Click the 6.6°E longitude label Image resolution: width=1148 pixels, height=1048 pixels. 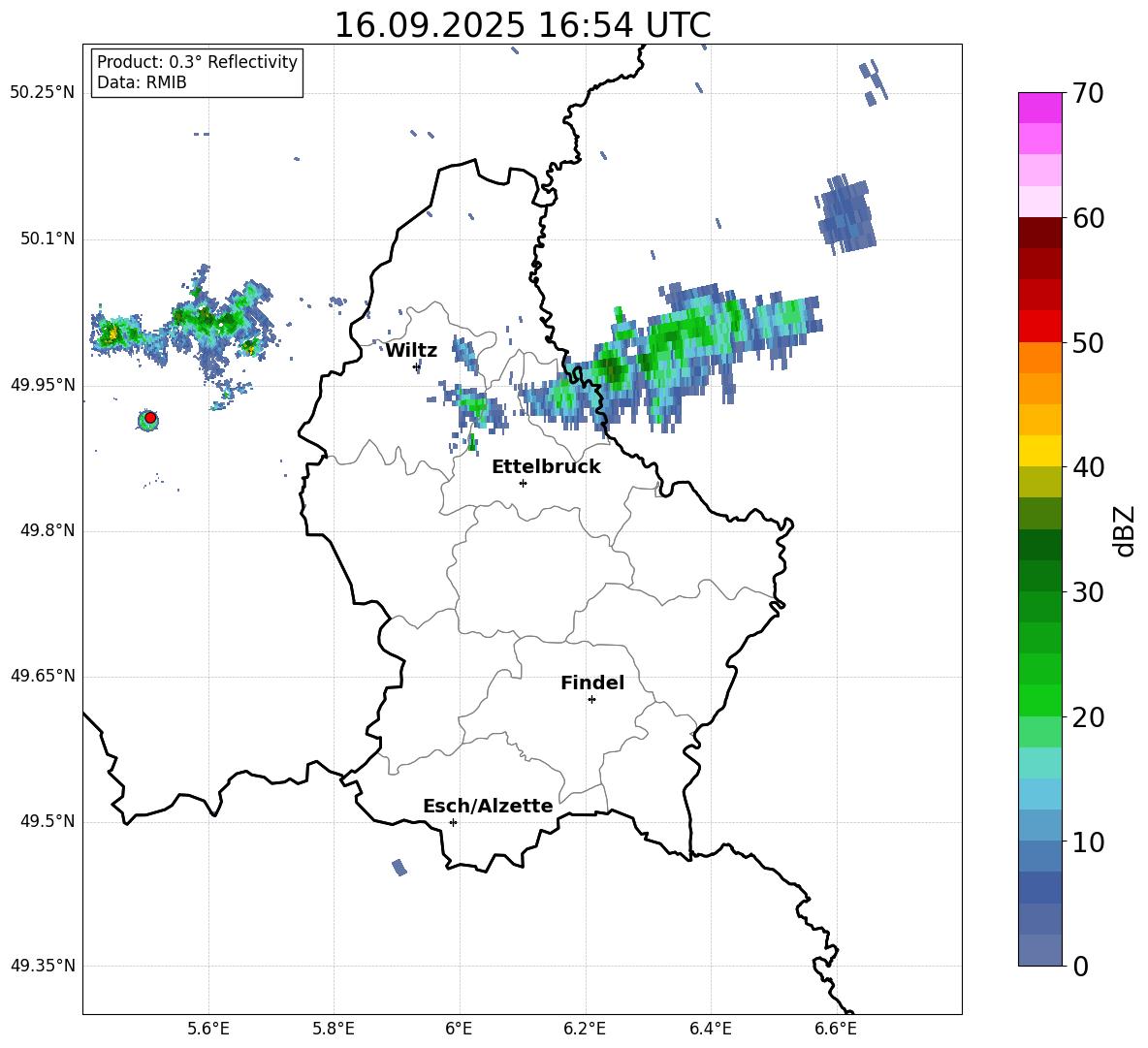point(836,1029)
